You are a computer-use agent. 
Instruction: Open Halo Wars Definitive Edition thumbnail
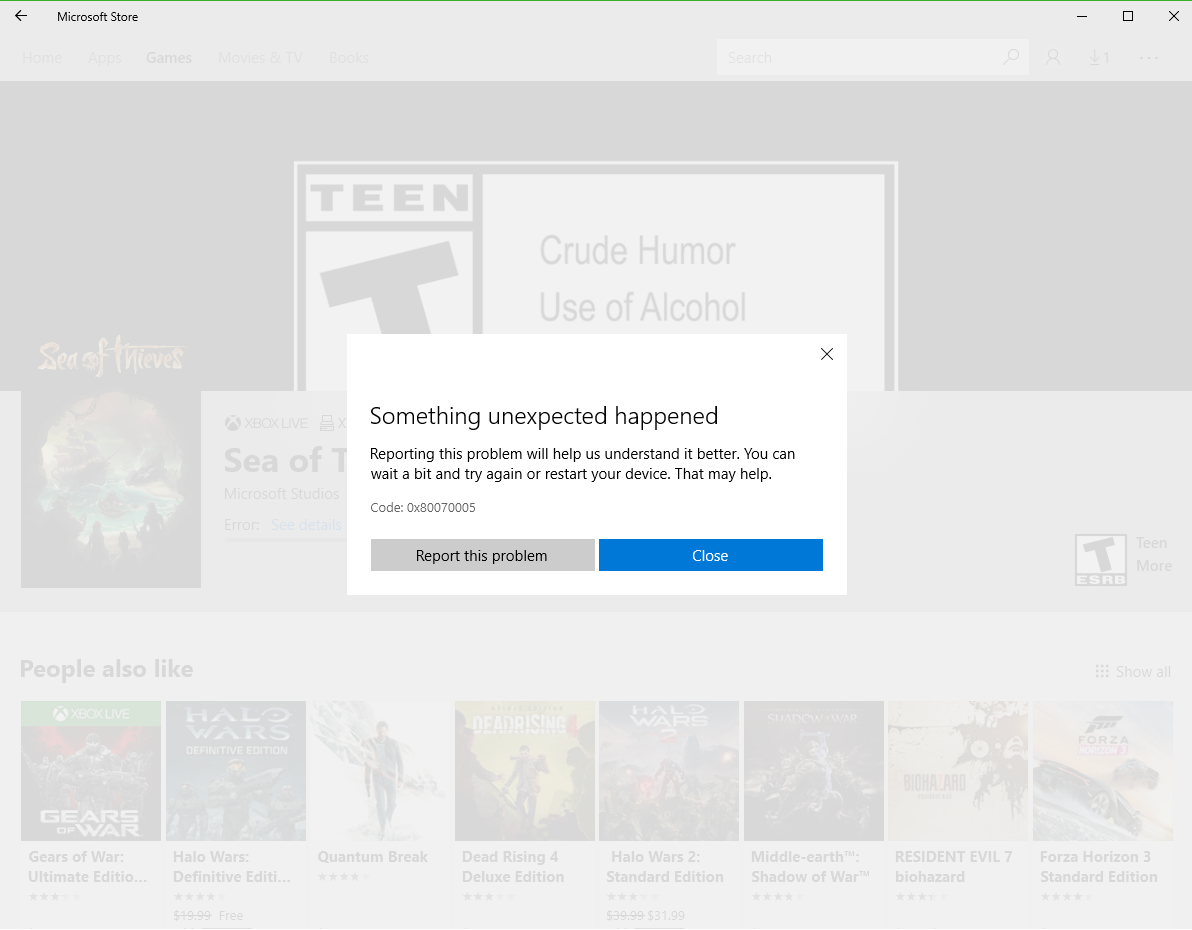pyautogui.click(x=236, y=771)
